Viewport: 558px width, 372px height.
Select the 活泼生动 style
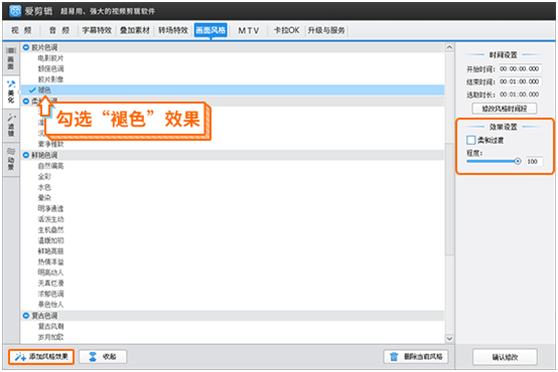[51, 219]
